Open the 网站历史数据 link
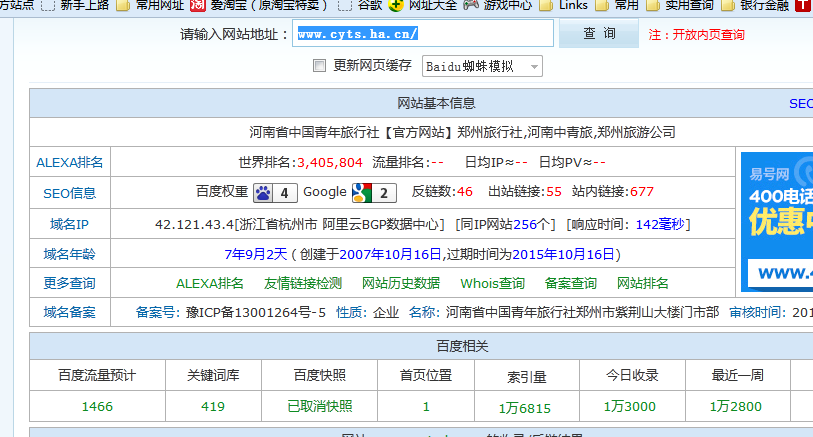Image resolution: width=813 pixels, height=437 pixels. pyautogui.click(x=401, y=283)
